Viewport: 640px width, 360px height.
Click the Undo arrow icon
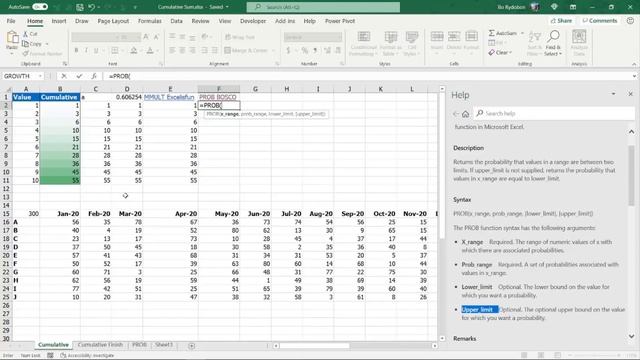coord(91,7)
